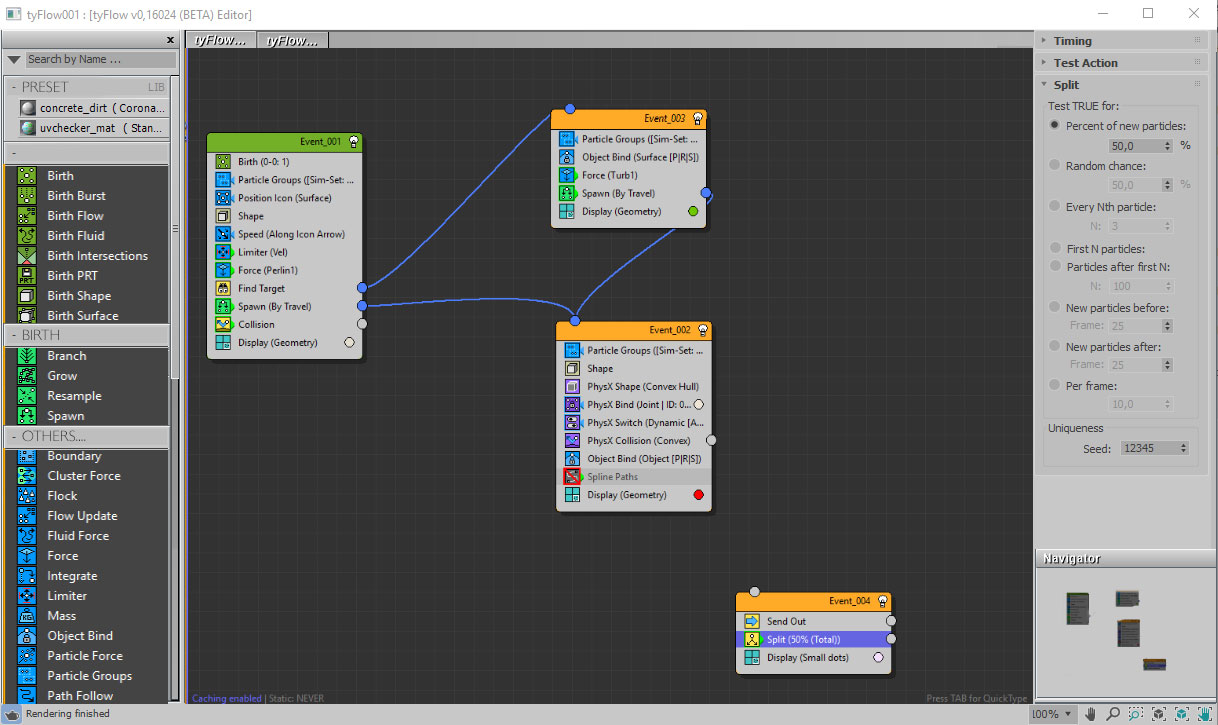Select the Pan hand tool in bottom toolbar
Screen dimensions: 1218x725
(1090, 714)
